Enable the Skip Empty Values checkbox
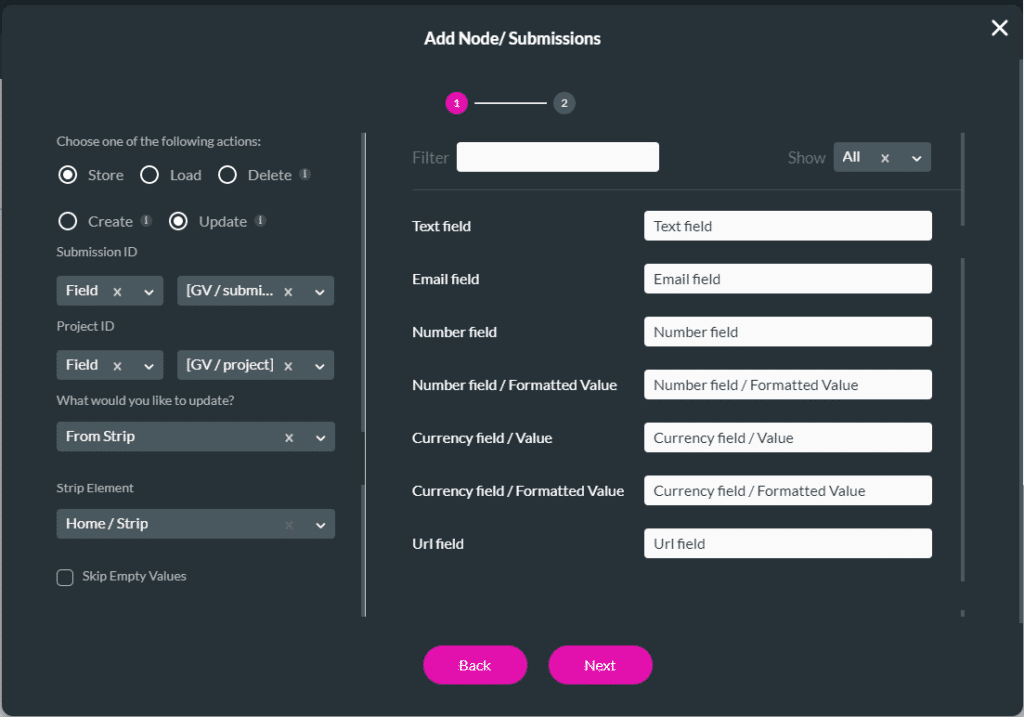The height and width of the screenshot is (717, 1024). pos(65,577)
